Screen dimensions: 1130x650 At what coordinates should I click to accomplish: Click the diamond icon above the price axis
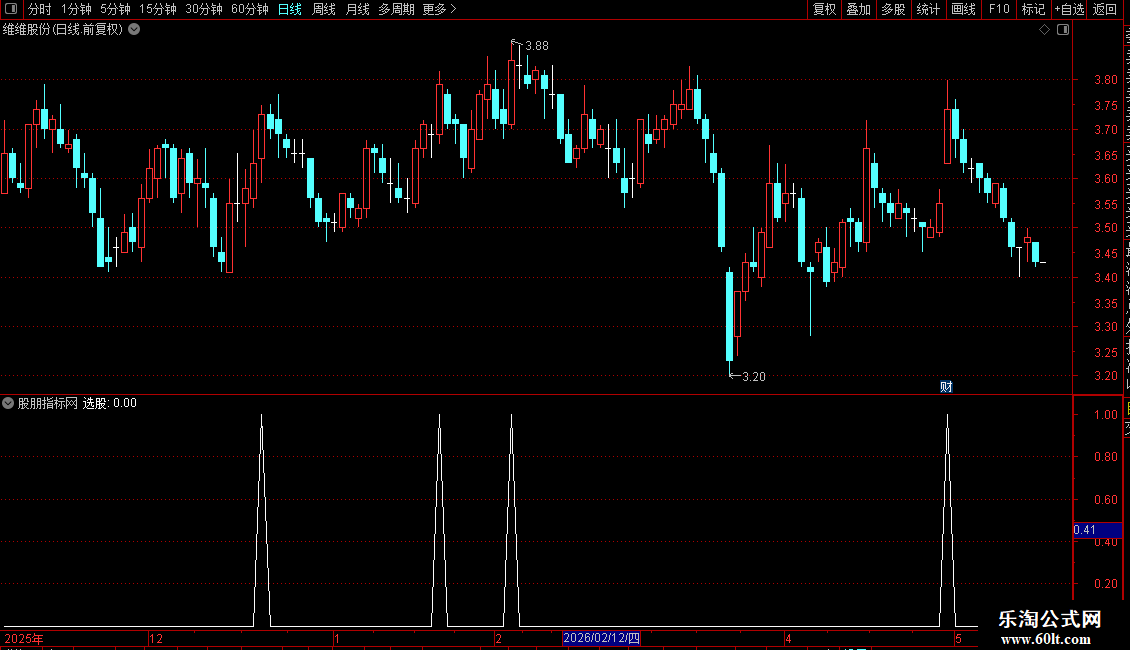(1044, 30)
